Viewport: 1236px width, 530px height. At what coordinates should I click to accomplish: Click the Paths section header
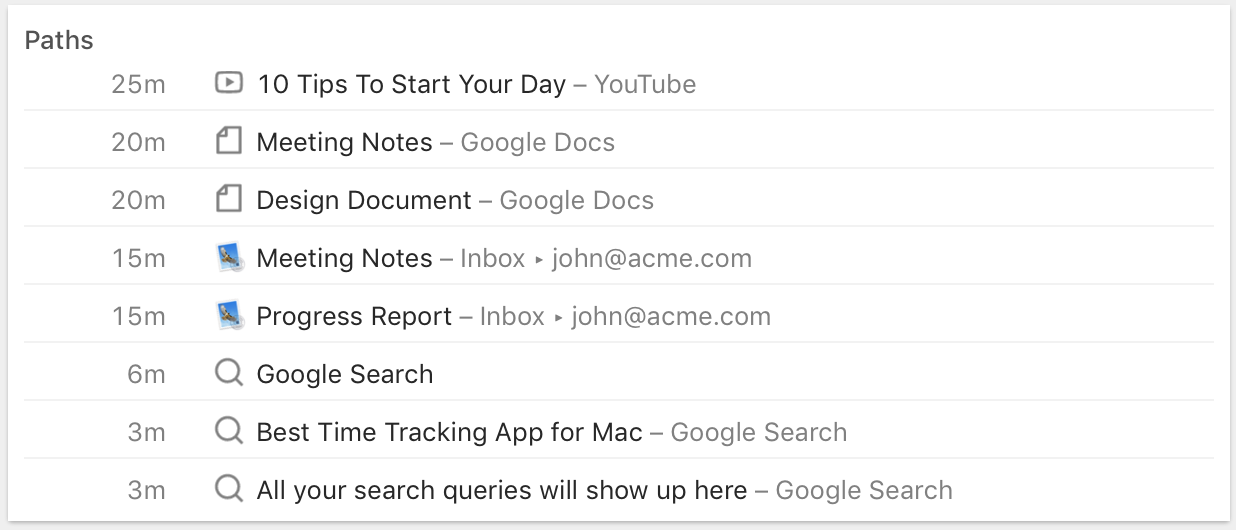click(59, 40)
